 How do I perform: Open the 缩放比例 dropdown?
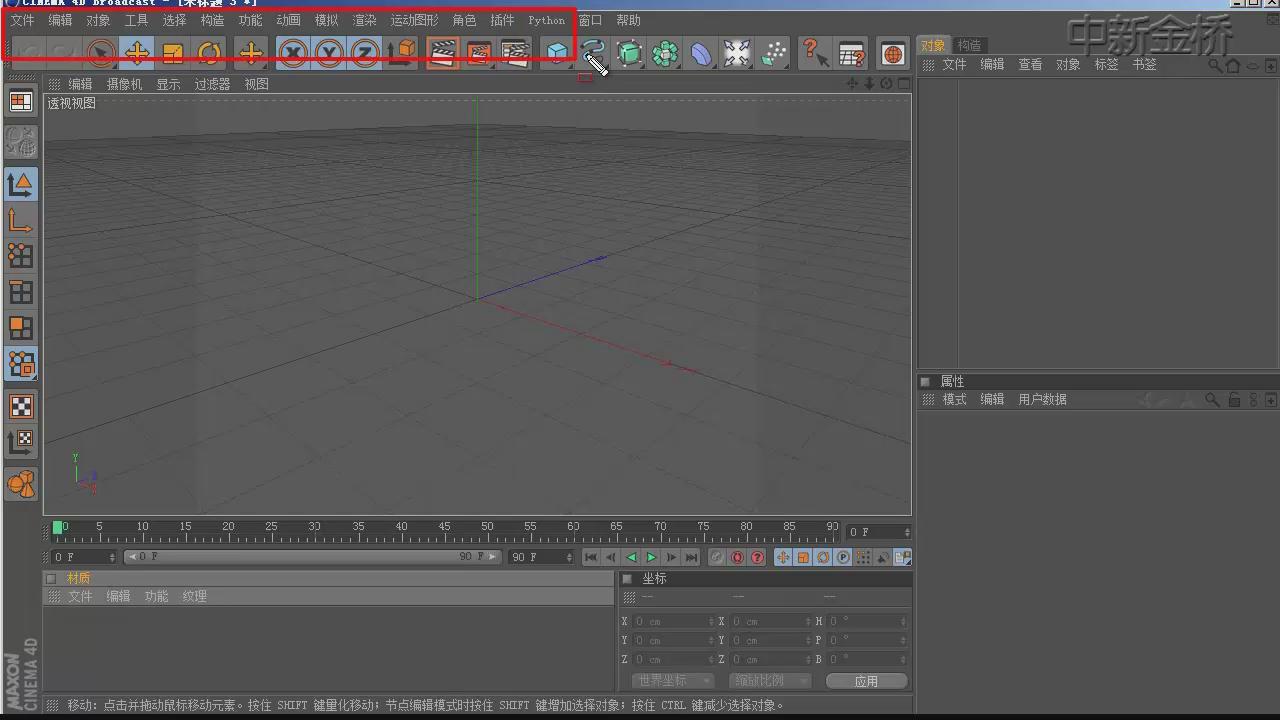769,681
